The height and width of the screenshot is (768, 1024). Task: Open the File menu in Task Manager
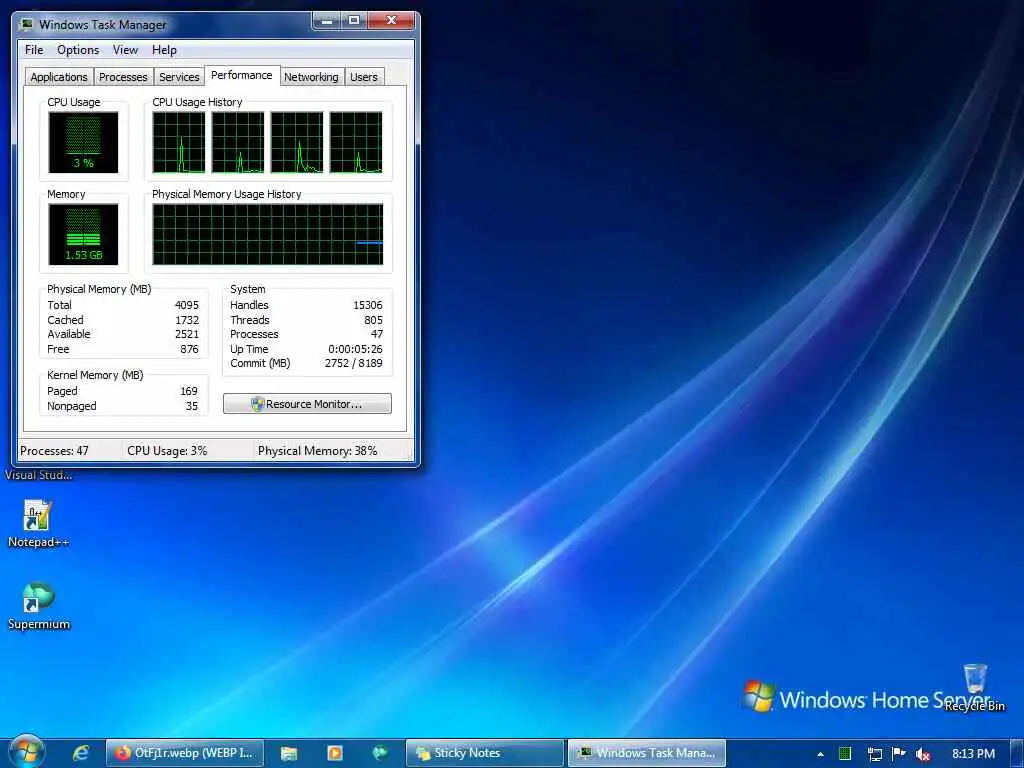click(34, 50)
